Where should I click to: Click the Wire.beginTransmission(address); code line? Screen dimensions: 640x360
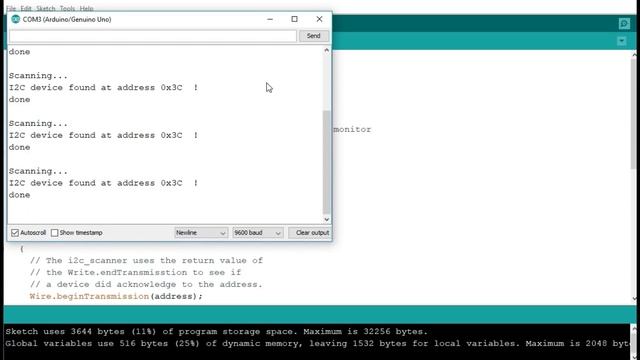coord(116,296)
